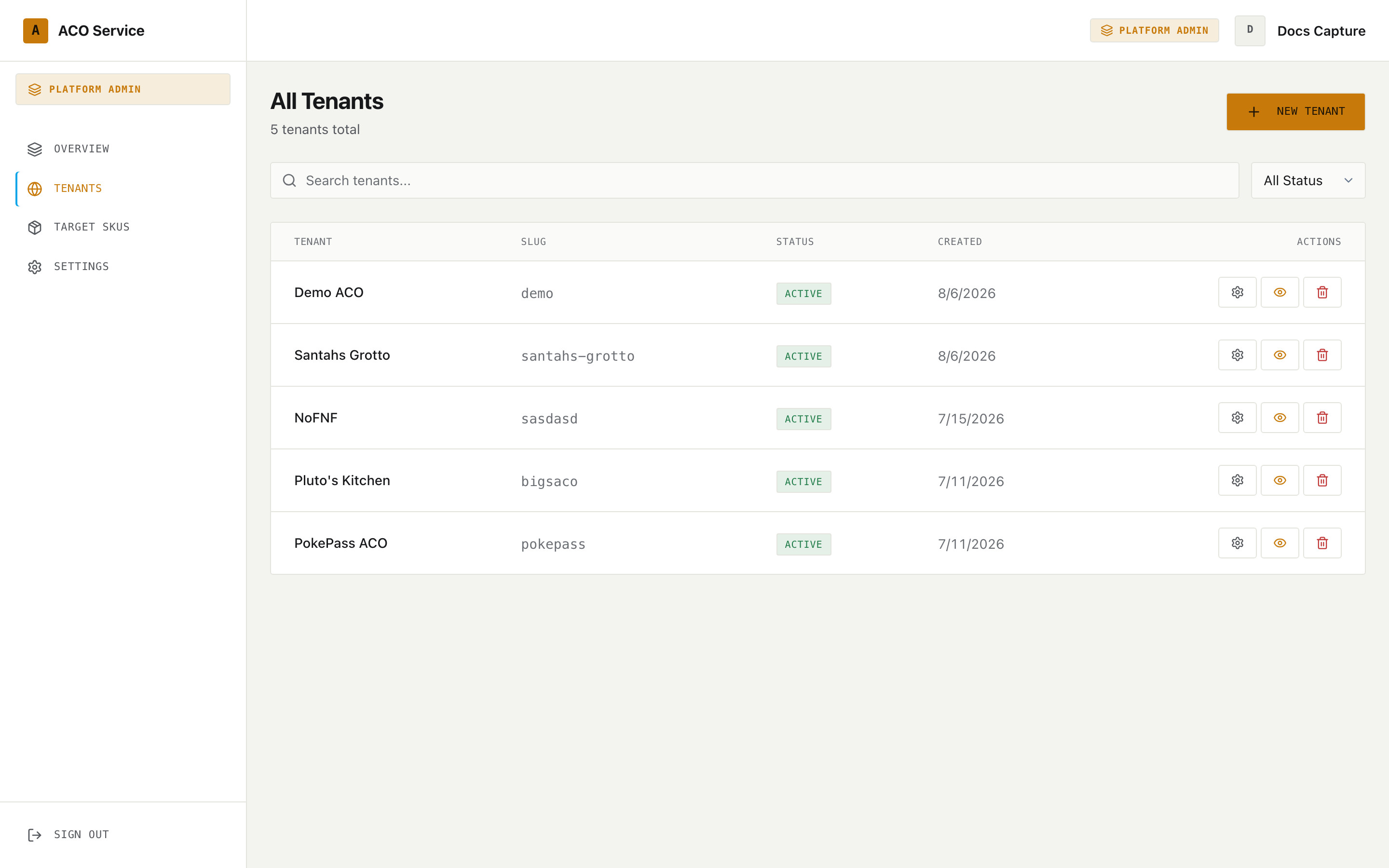Click the pokepass slug
The width and height of the screenshot is (1389, 868).
pos(553,543)
